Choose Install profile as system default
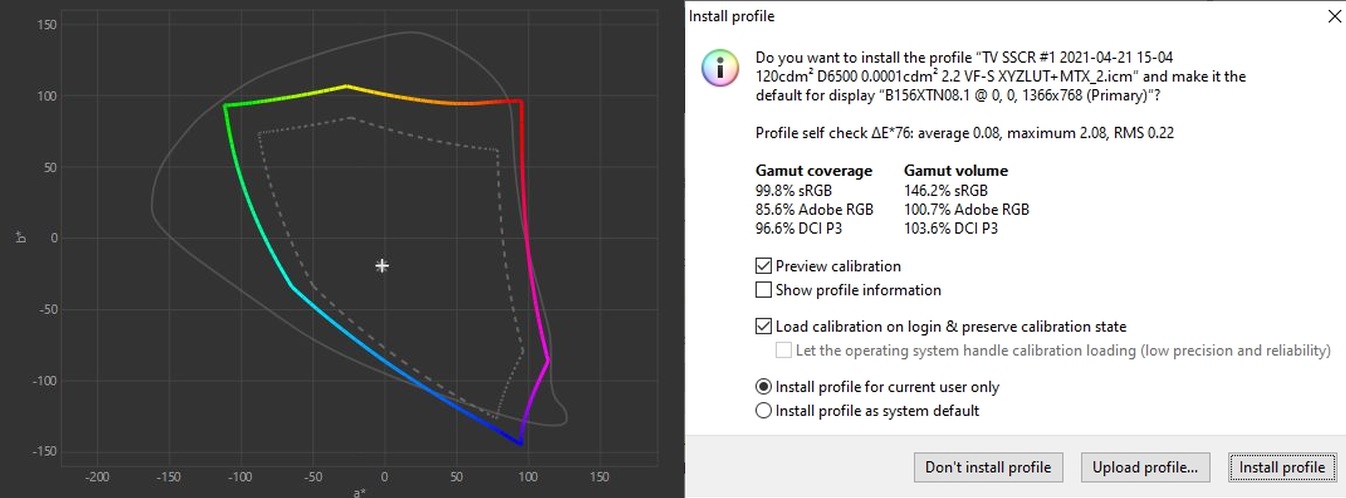The image size is (1346, 498). [764, 411]
